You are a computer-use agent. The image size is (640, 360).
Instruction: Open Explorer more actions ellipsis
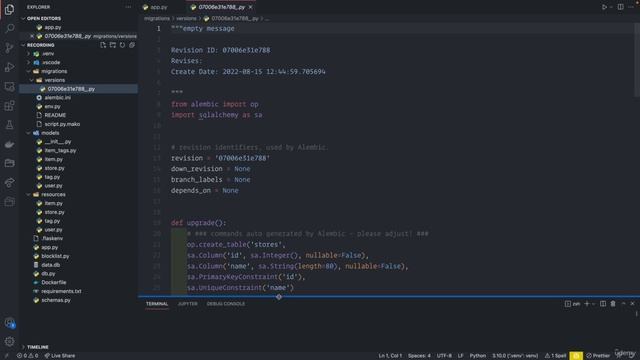click(x=128, y=7)
